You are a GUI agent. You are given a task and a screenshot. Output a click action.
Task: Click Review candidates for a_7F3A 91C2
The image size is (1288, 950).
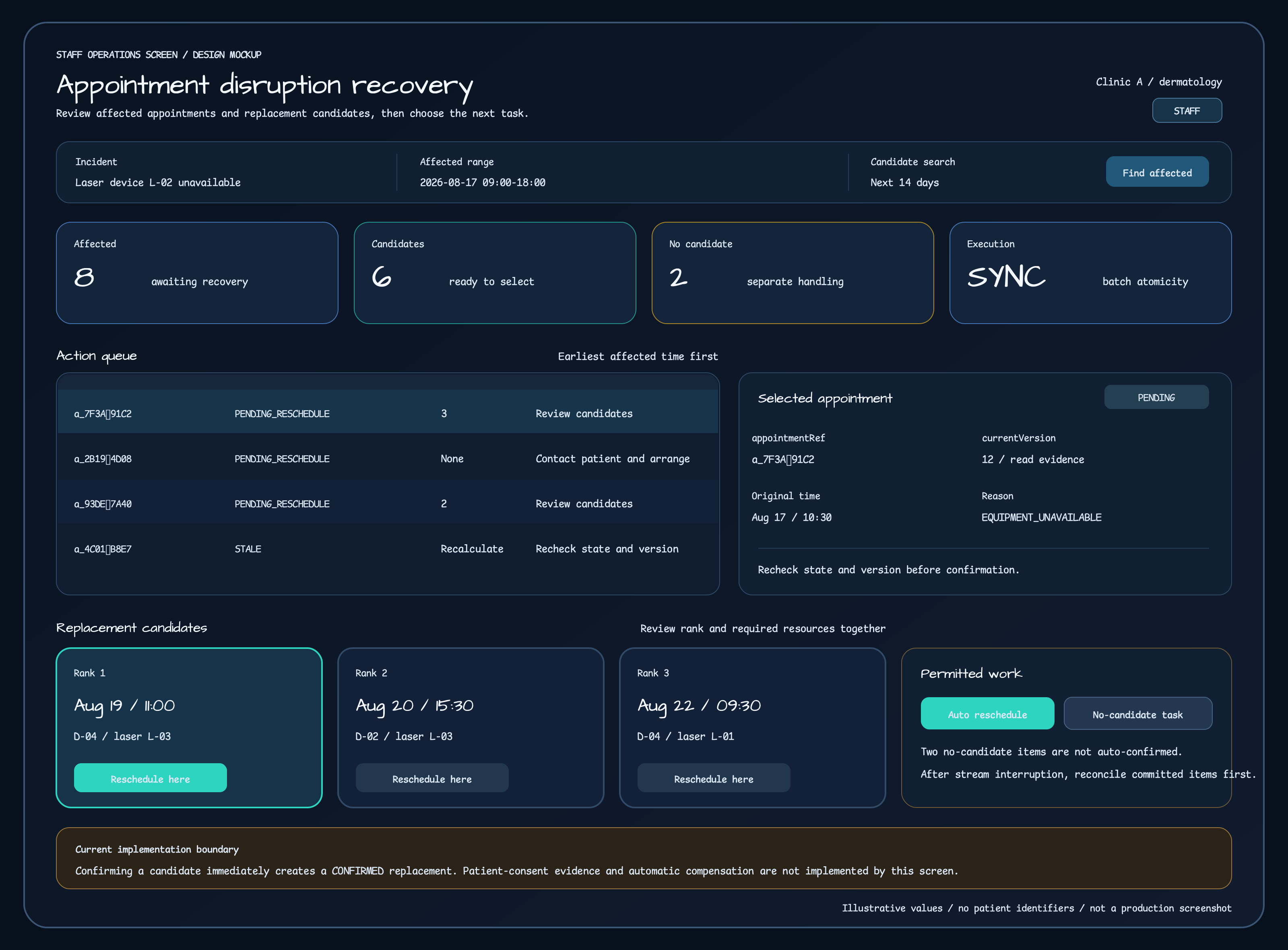click(584, 413)
